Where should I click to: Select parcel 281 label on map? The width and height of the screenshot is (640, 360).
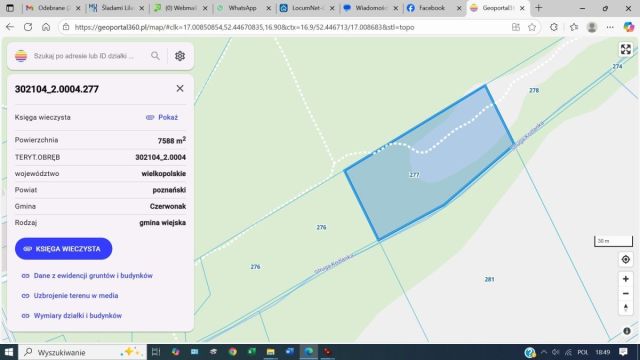489,279
